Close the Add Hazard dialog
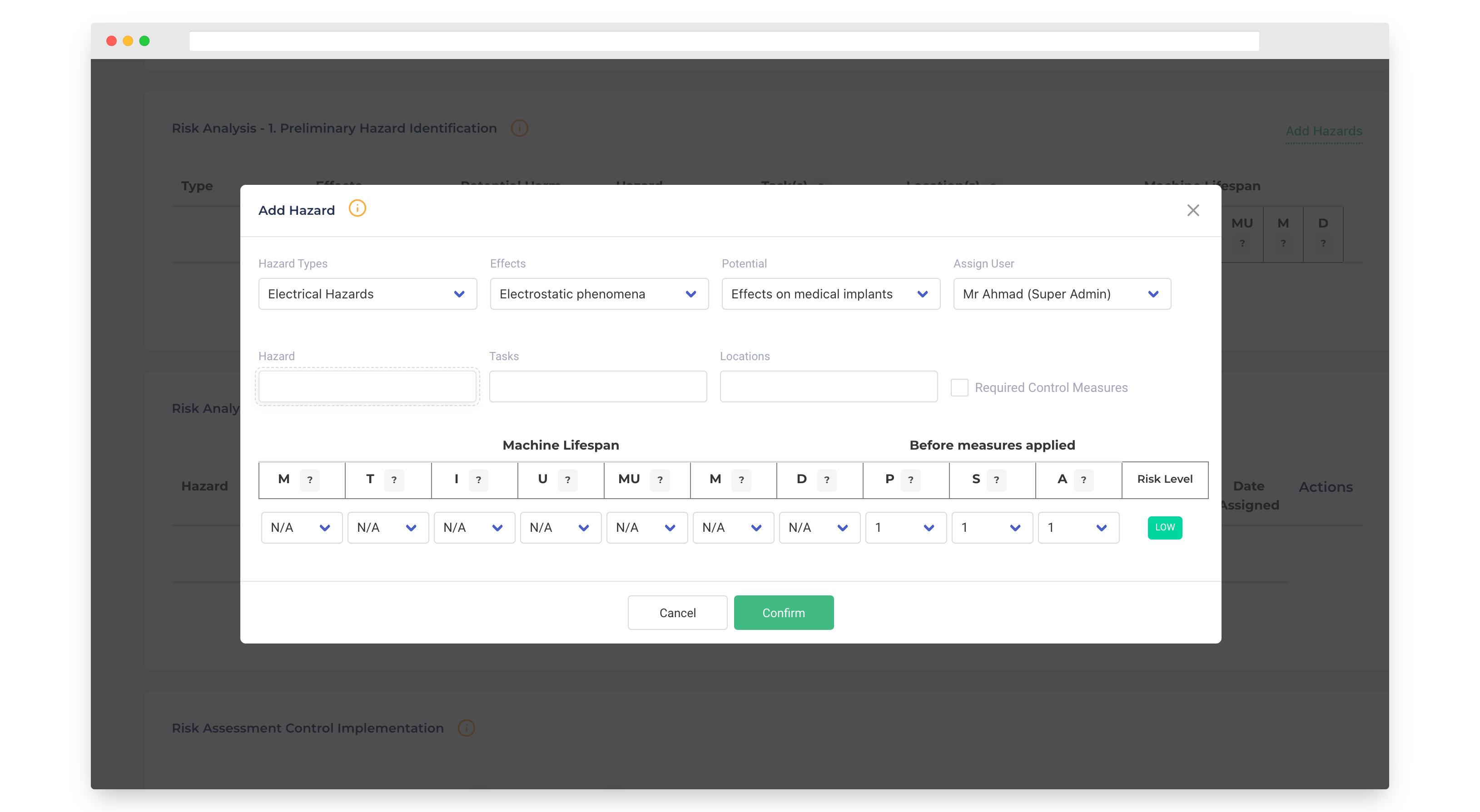The height and width of the screenshot is (812, 1480). [x=1193, y=210]
